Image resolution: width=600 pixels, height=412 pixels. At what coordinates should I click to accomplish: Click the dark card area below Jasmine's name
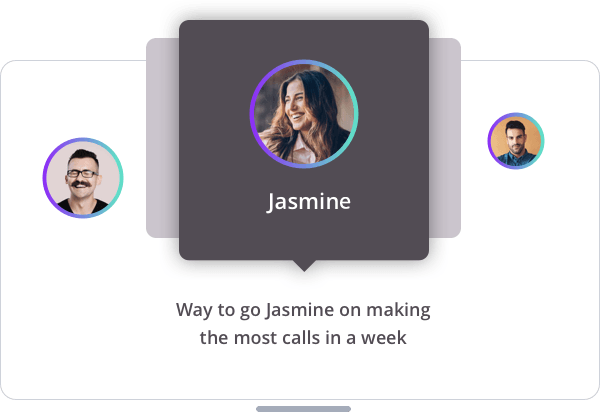point(304,237)
